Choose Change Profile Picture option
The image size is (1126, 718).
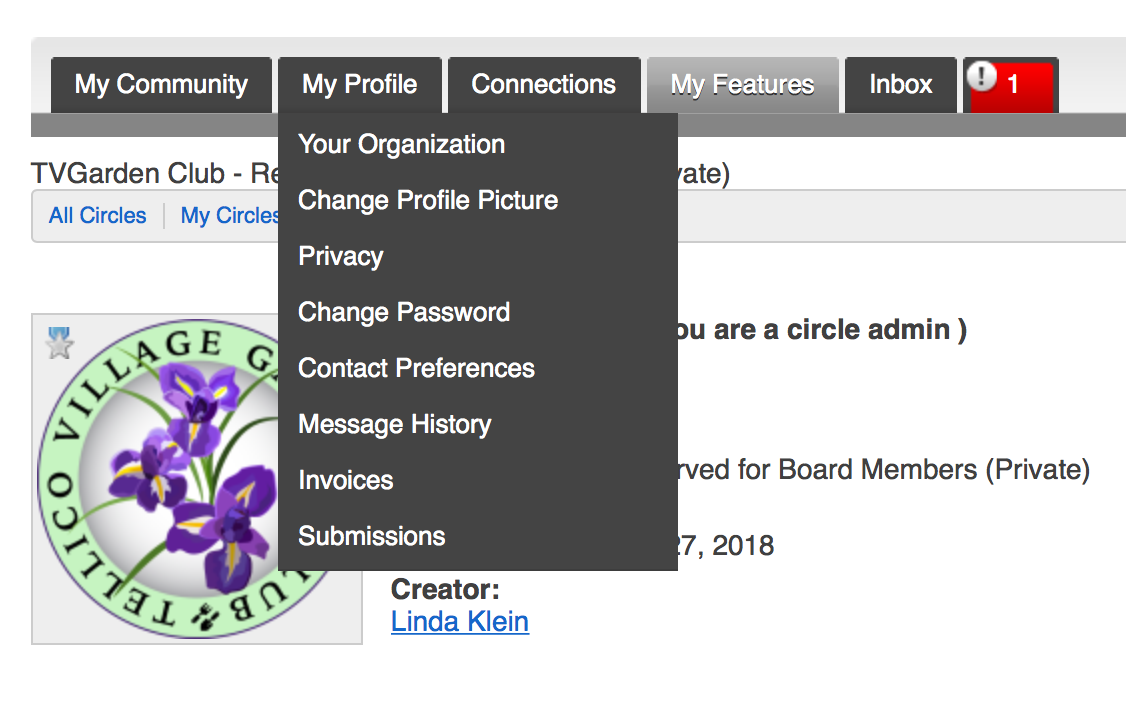(428, 200)
